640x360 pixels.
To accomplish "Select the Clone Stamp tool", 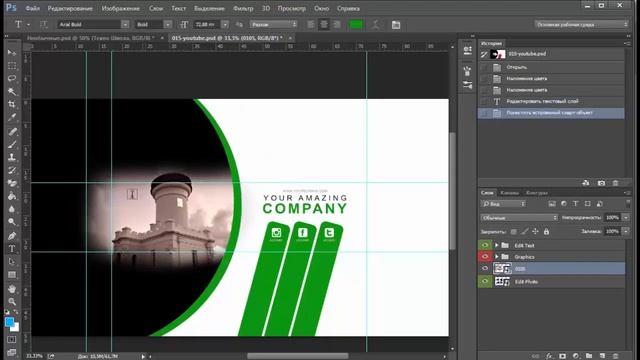I will point(12,157).
